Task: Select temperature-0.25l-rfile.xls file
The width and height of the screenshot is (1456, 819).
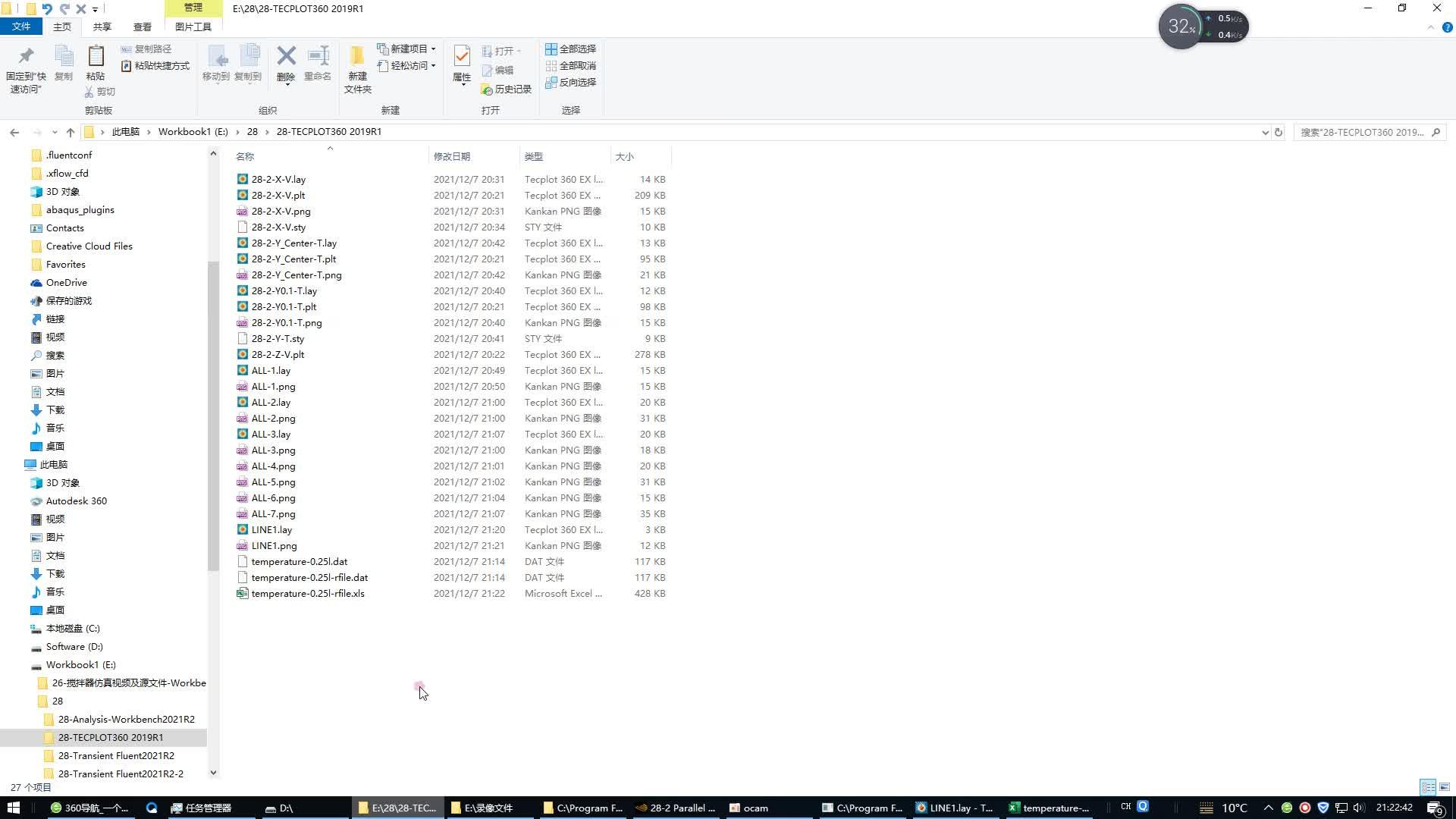Action: [308, 594]
